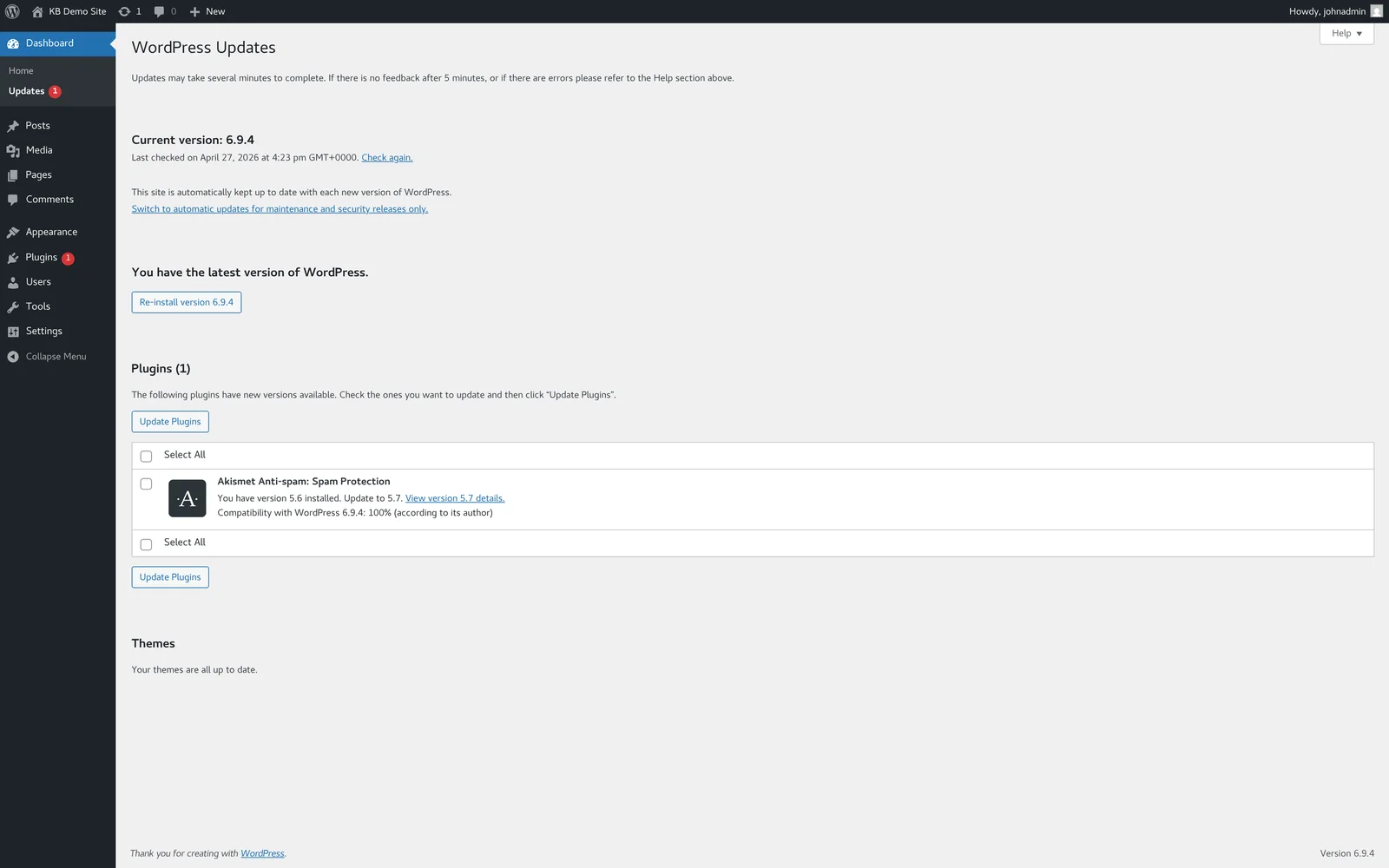The image size is (1389, 868).
Task: Open the Tools menu
Action: point(57,306)
